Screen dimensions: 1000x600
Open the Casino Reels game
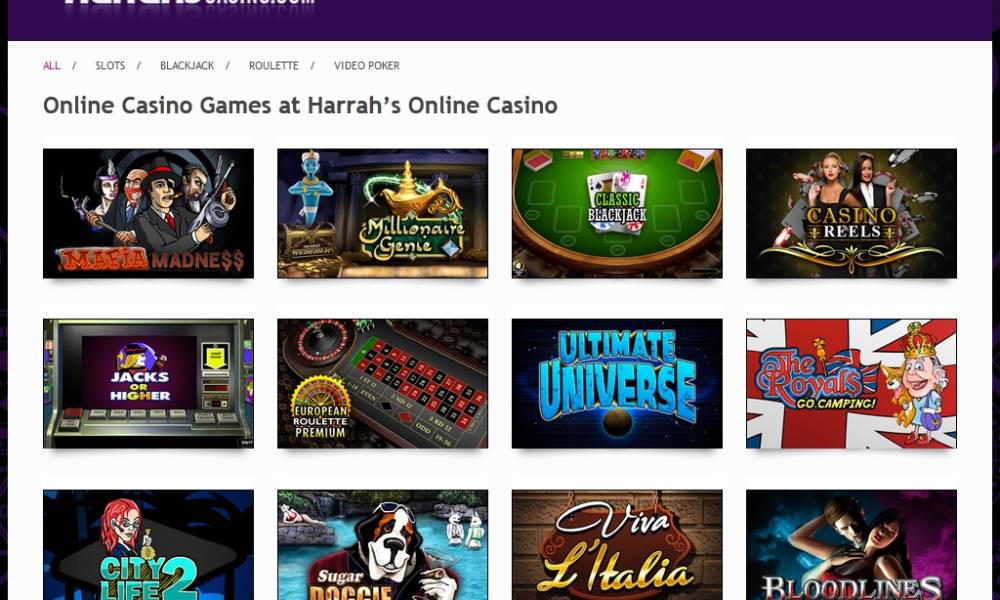851,214
